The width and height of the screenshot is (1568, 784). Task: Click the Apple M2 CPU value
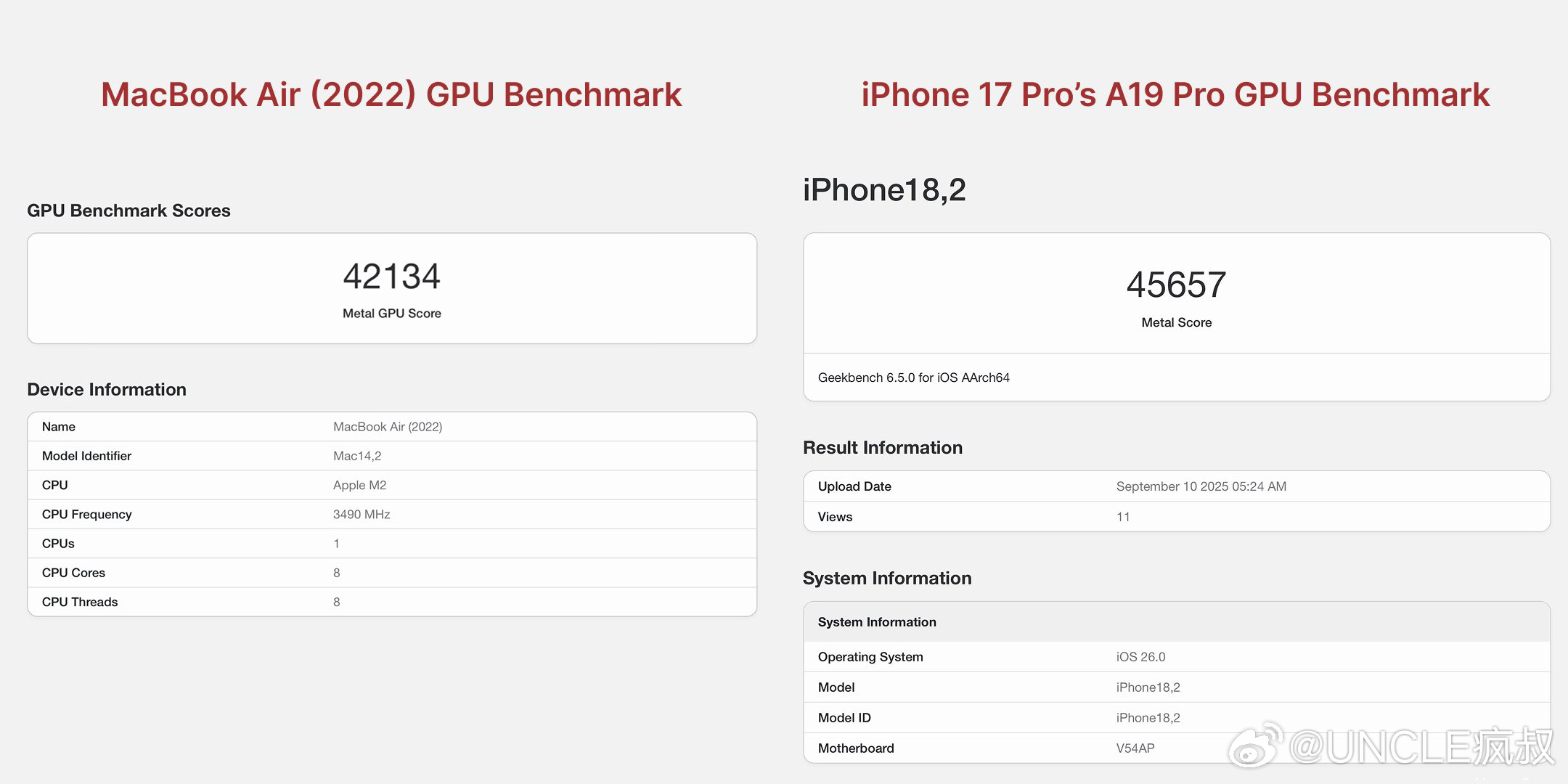pyautogui.click(x=359, y=485)
